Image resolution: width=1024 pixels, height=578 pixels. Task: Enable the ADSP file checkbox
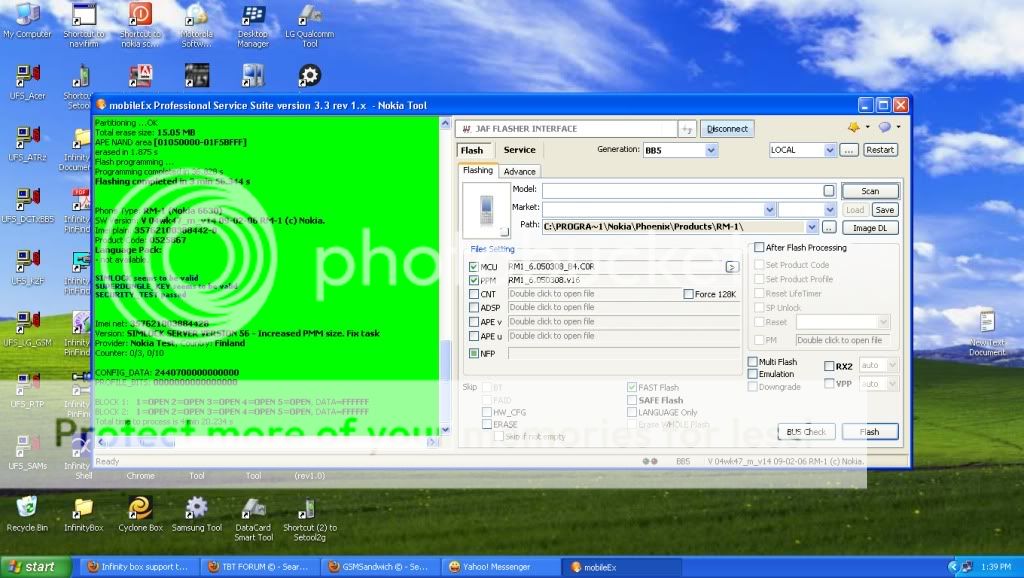[473, 308]
